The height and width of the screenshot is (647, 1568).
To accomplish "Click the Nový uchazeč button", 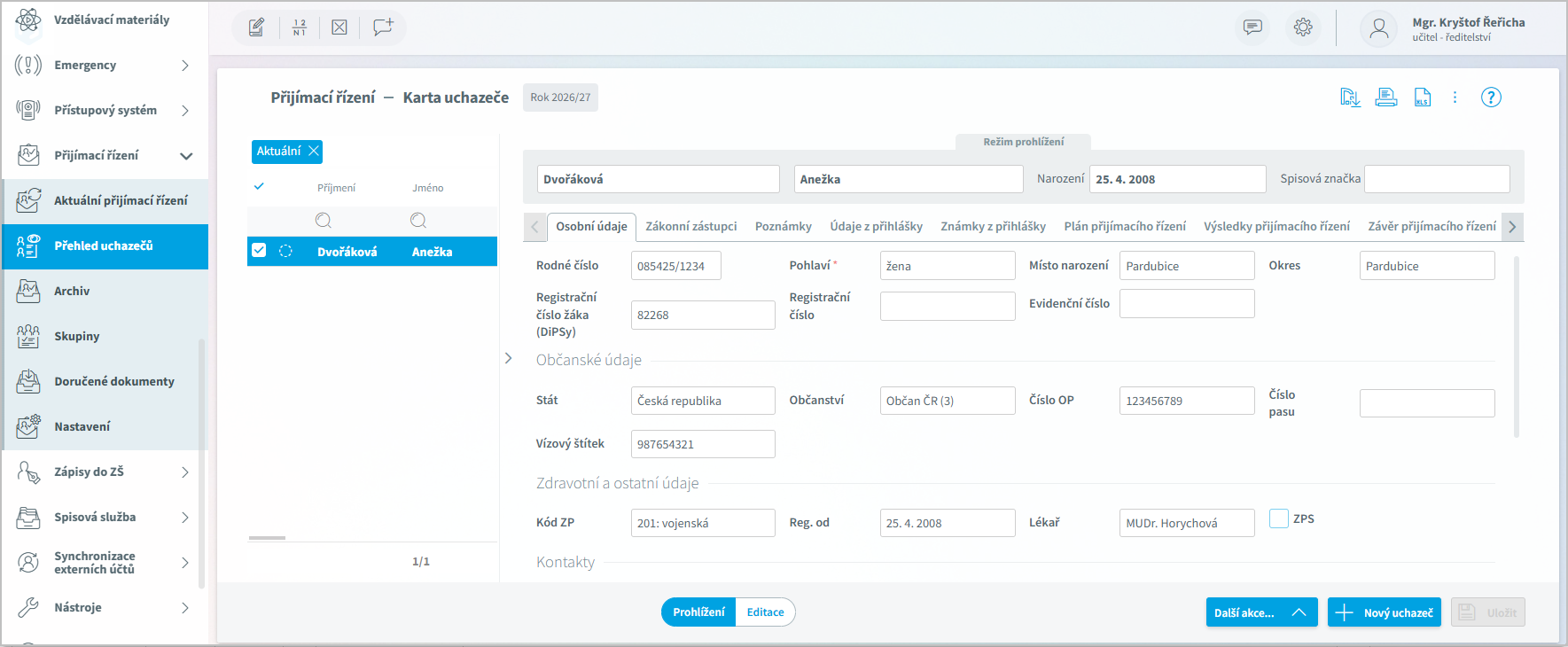I will (x=1384, y=612).
